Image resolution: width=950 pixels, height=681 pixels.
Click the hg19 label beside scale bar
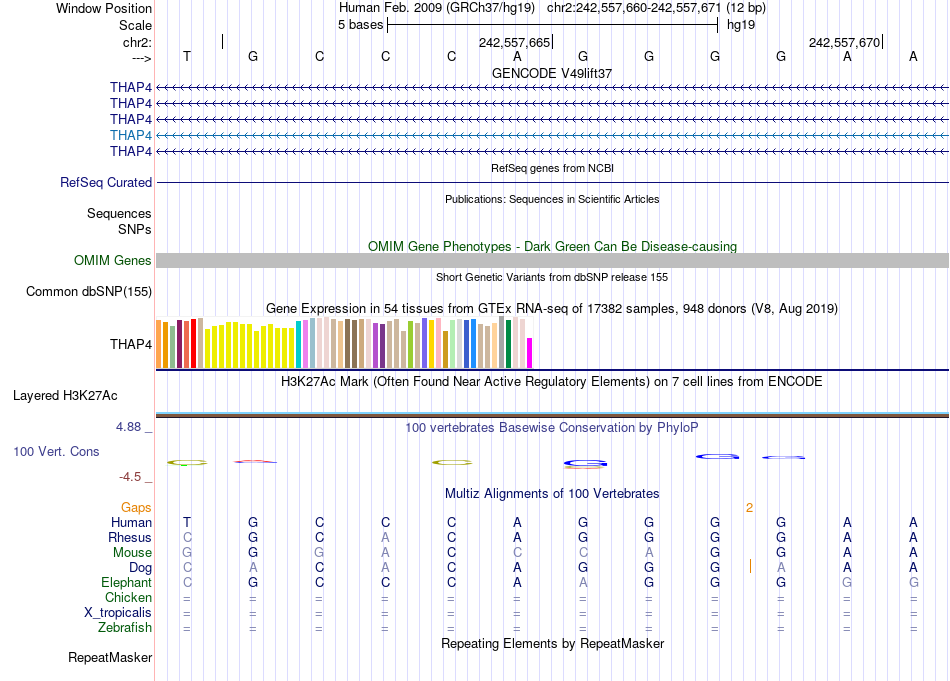pos(741,25)
